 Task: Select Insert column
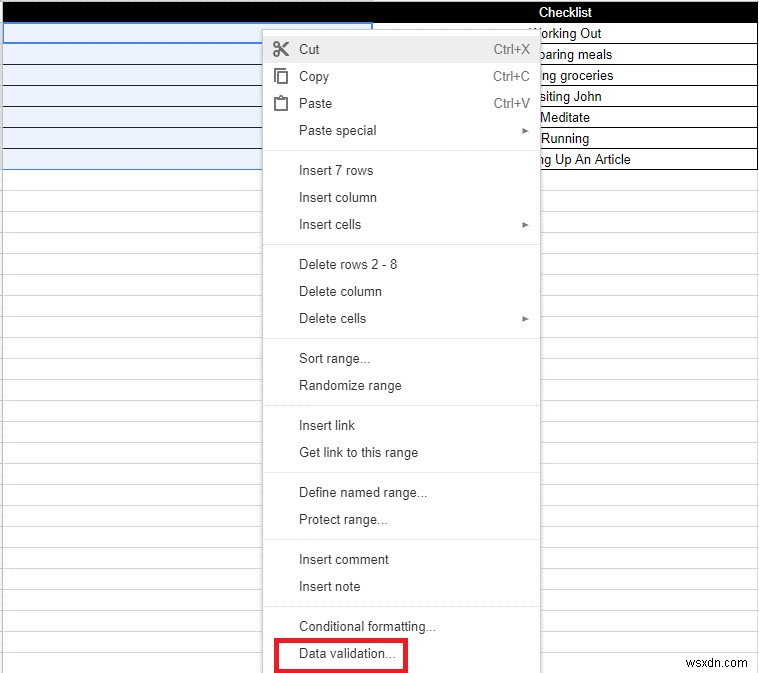[401, 198]
